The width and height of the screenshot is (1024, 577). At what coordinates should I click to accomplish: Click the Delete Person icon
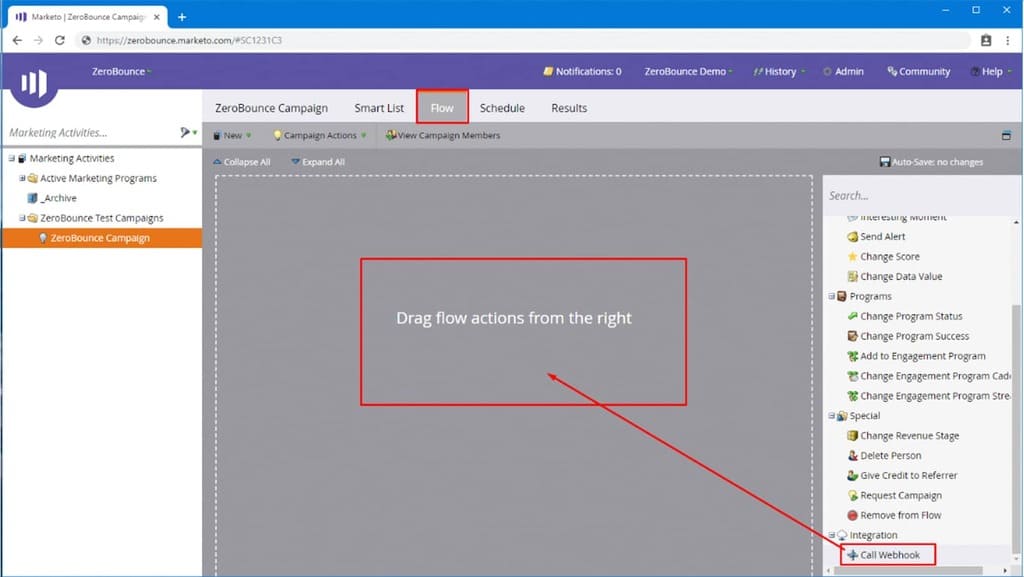[x=852, y=456]
